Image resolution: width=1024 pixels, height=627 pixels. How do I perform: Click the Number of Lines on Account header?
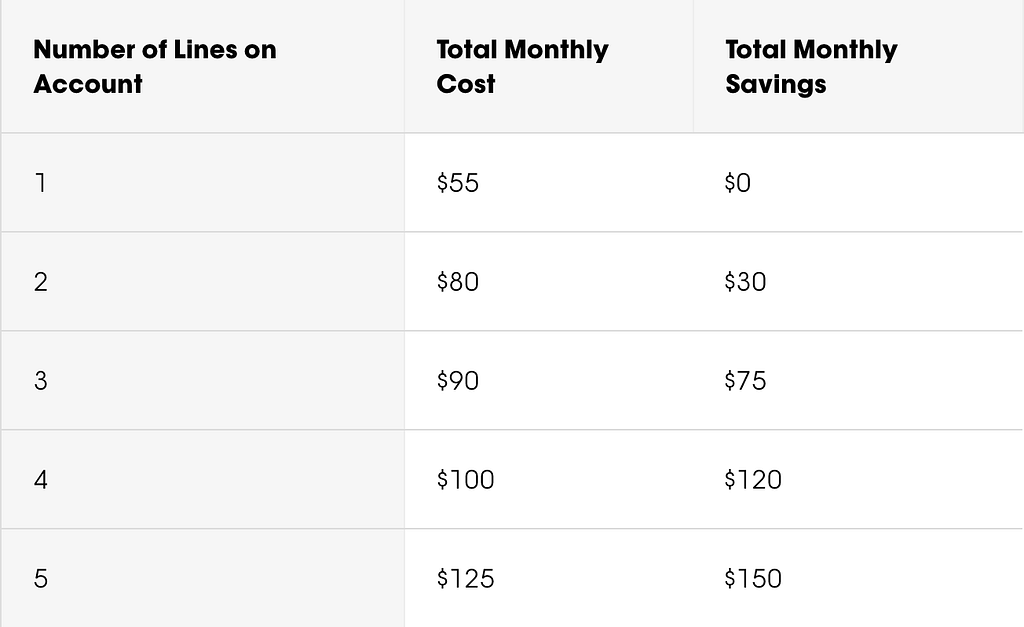tap(202, 66)
